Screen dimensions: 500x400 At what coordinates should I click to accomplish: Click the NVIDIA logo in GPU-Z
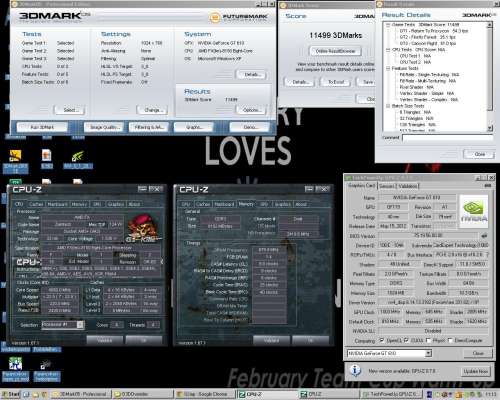click(x=474, y=211)
